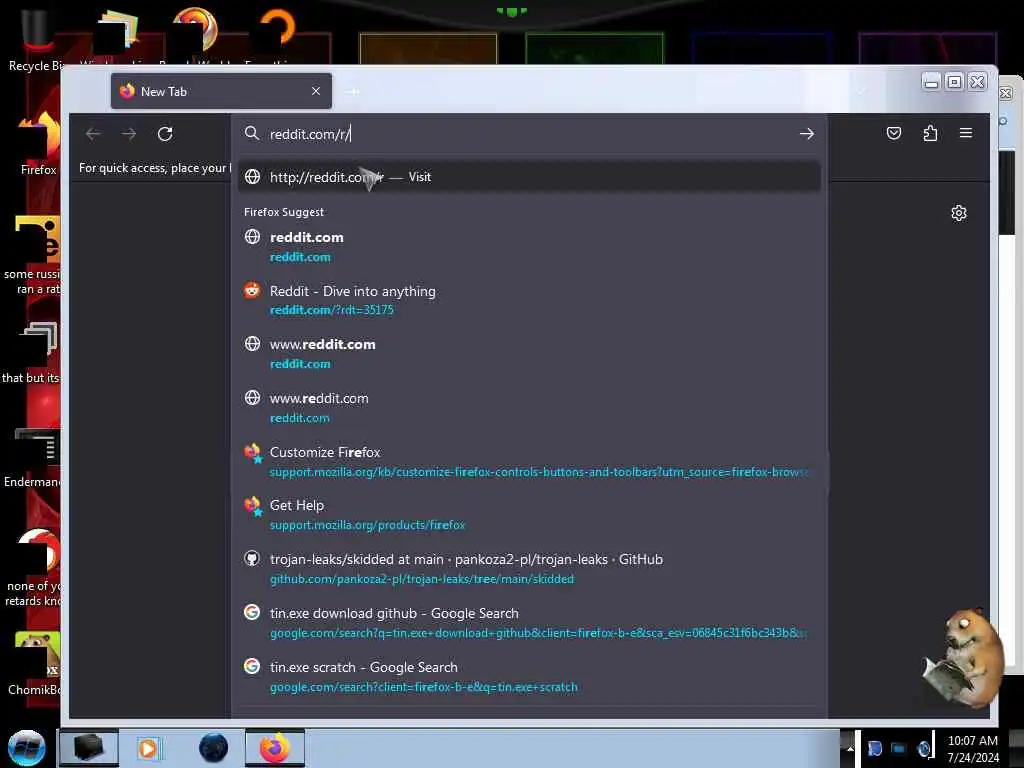1024x768 pixels.
Task: Open the Enderman desktop icon
Action: coord(32,458)
